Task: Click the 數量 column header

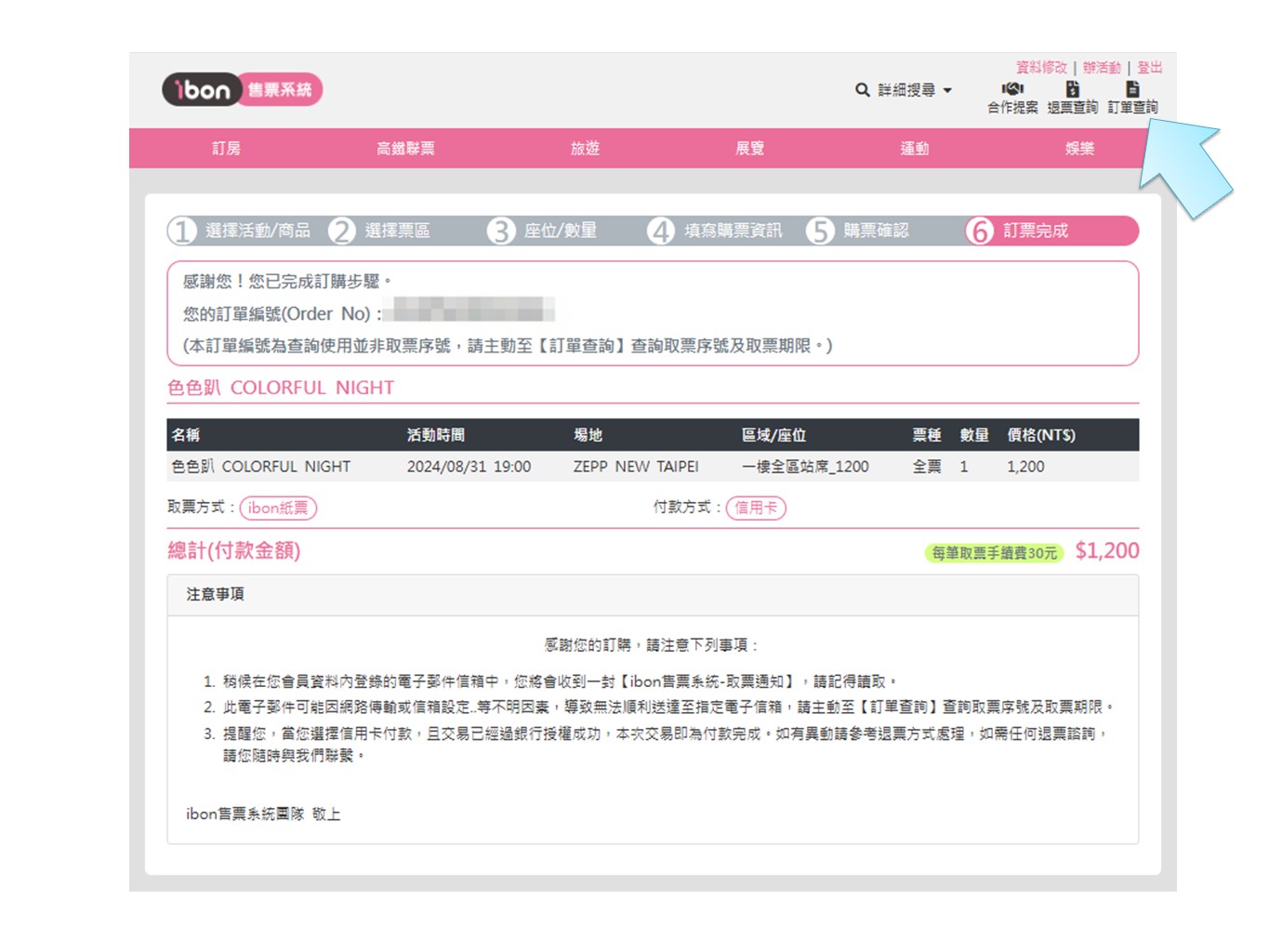Action: coord(974,435)
